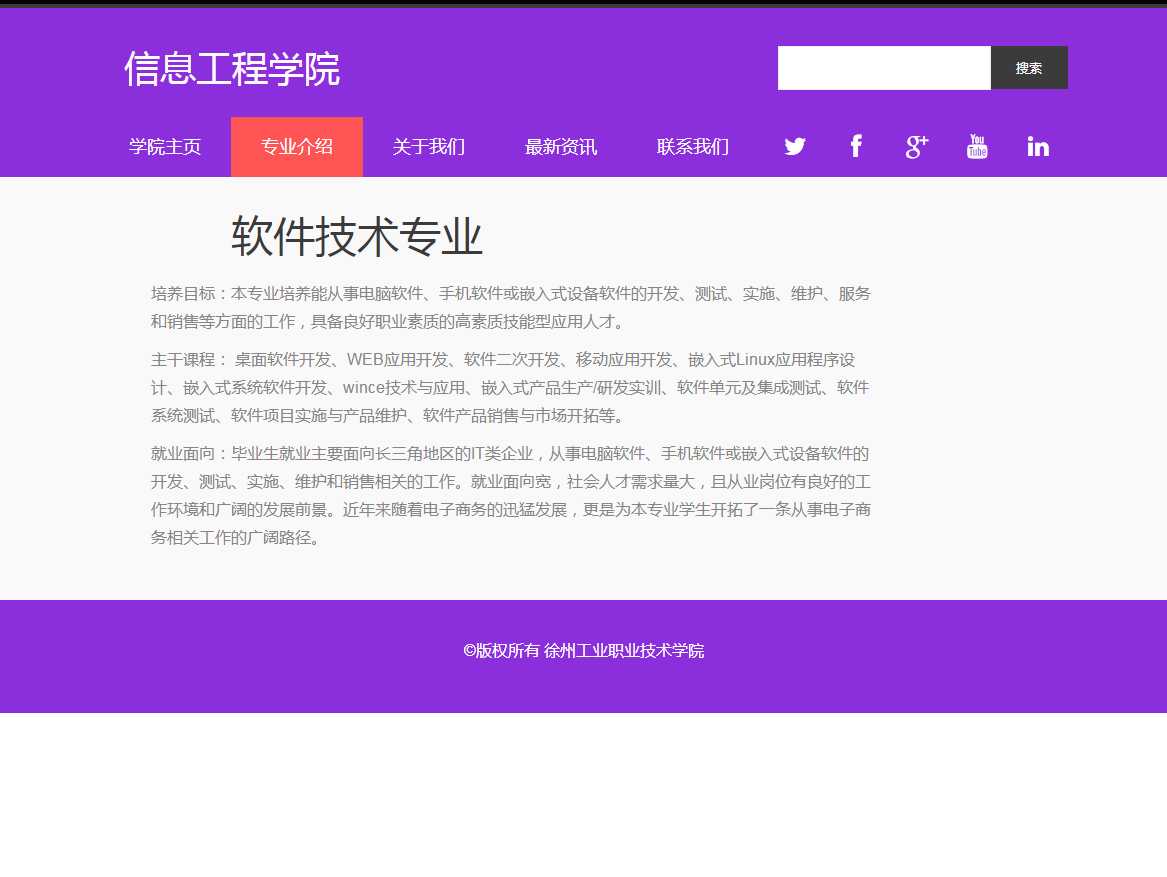
Task: Click the ©版权所有 copyright text in footer
Action: coord(501,651)
